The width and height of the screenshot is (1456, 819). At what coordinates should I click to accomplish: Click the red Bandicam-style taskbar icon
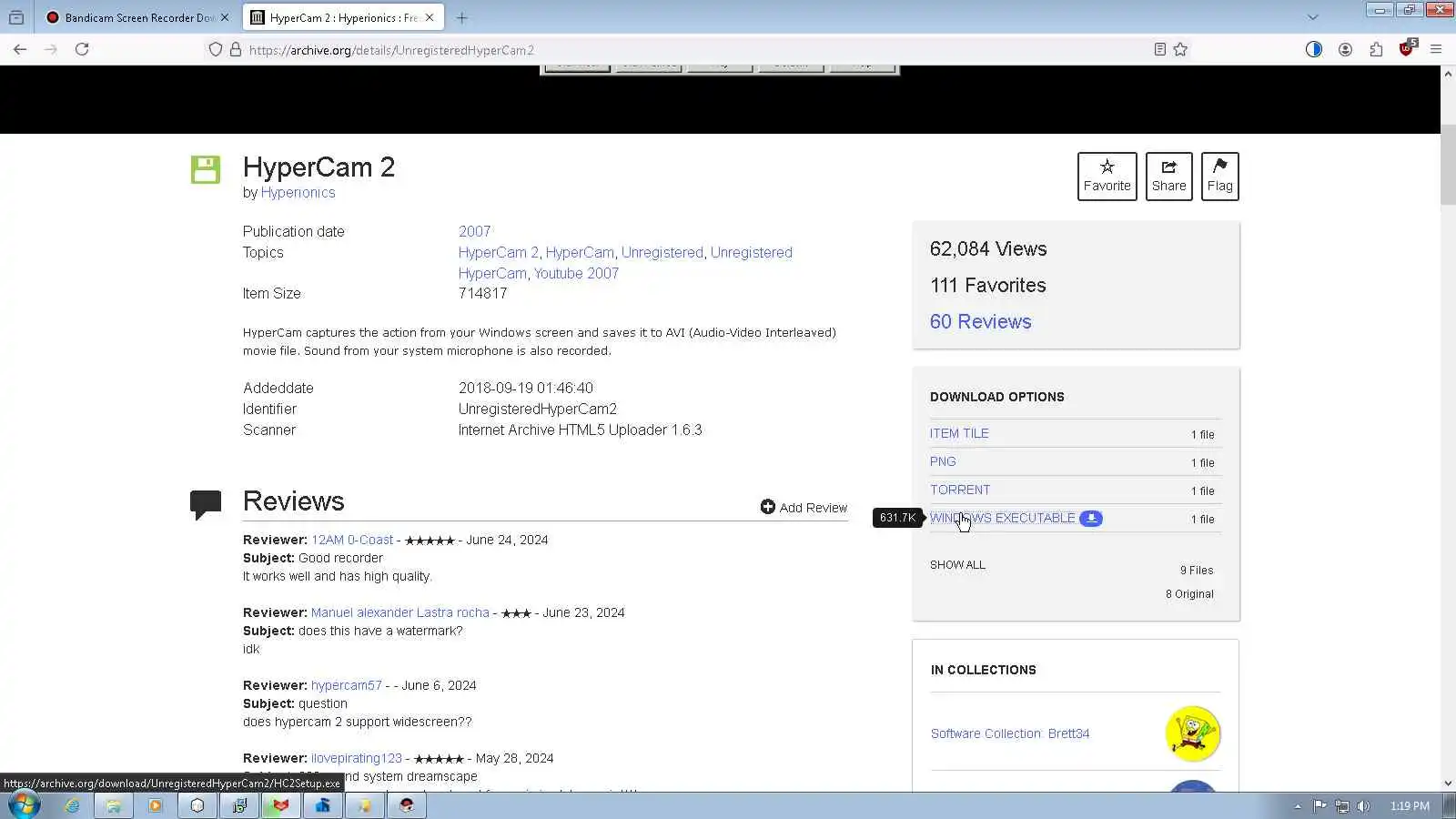(x=407, y=805)
